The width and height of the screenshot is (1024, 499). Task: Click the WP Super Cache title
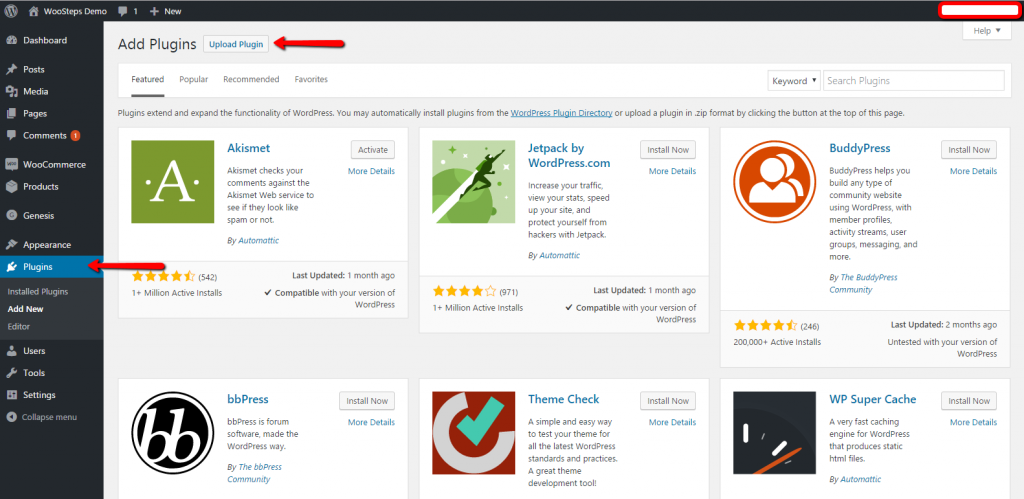pos(872,399)
